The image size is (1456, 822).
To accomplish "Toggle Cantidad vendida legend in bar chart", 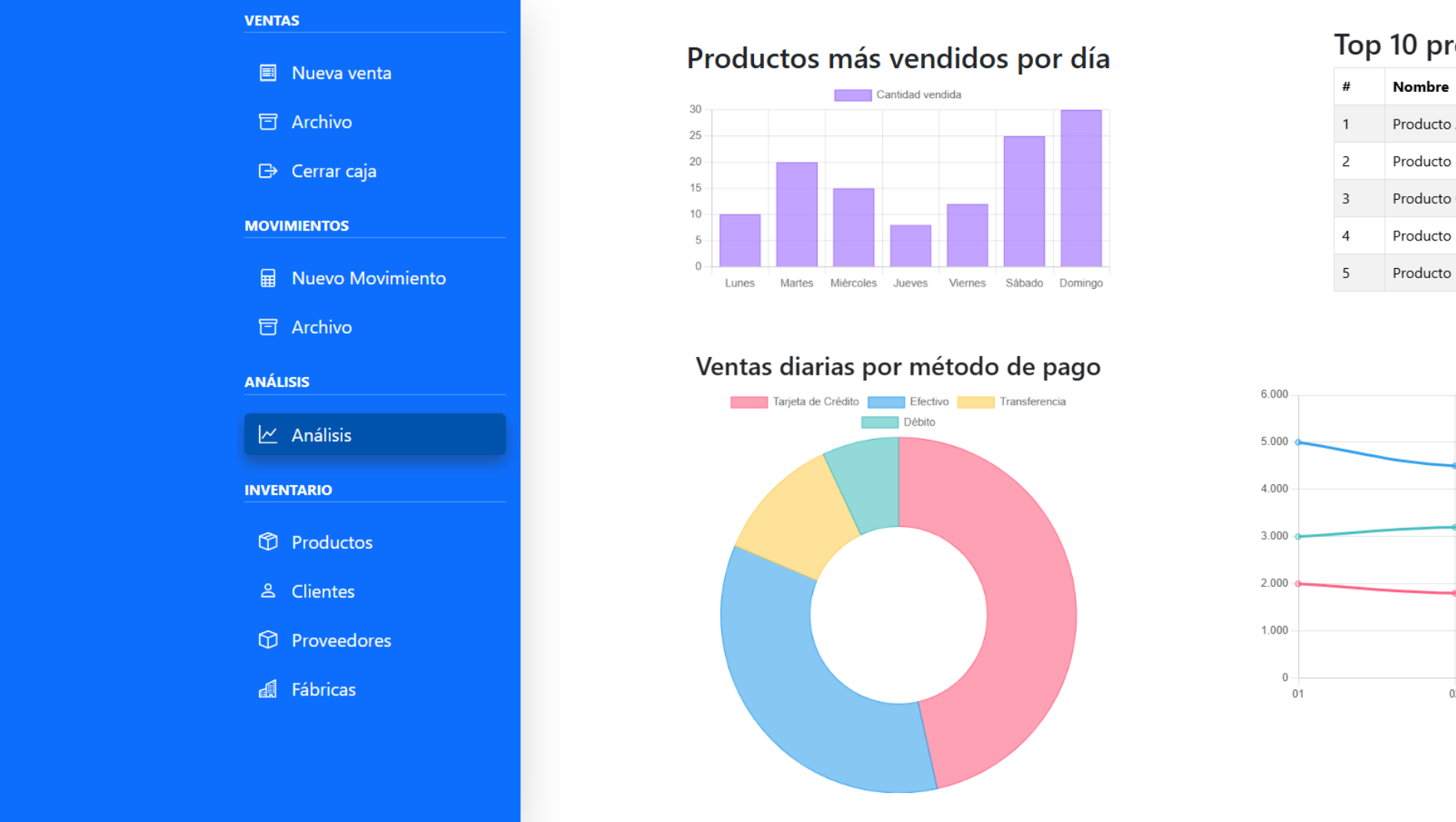I will [897, 95].
